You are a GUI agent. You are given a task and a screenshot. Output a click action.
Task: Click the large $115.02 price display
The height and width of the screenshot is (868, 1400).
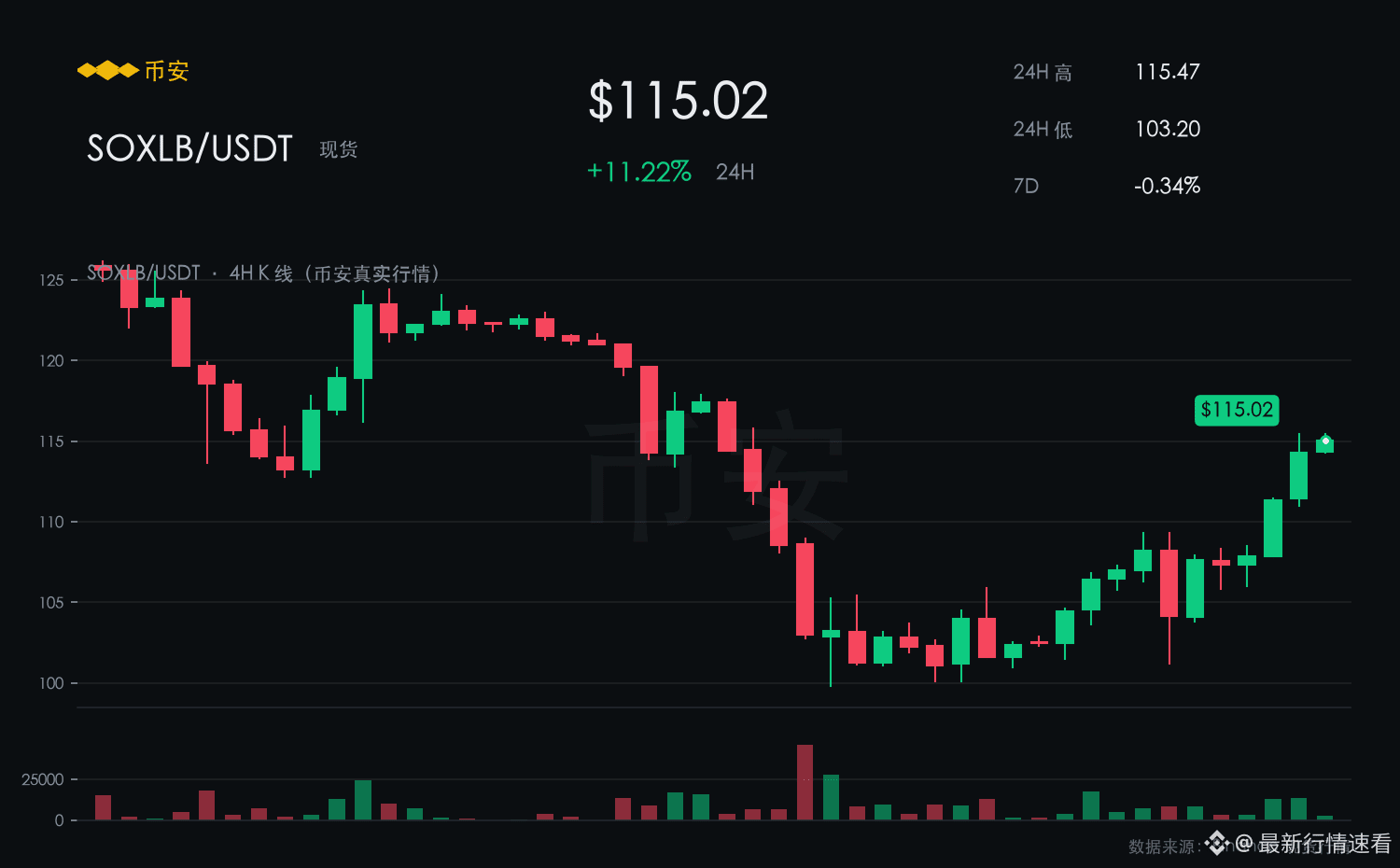click(x=678, y=100)
